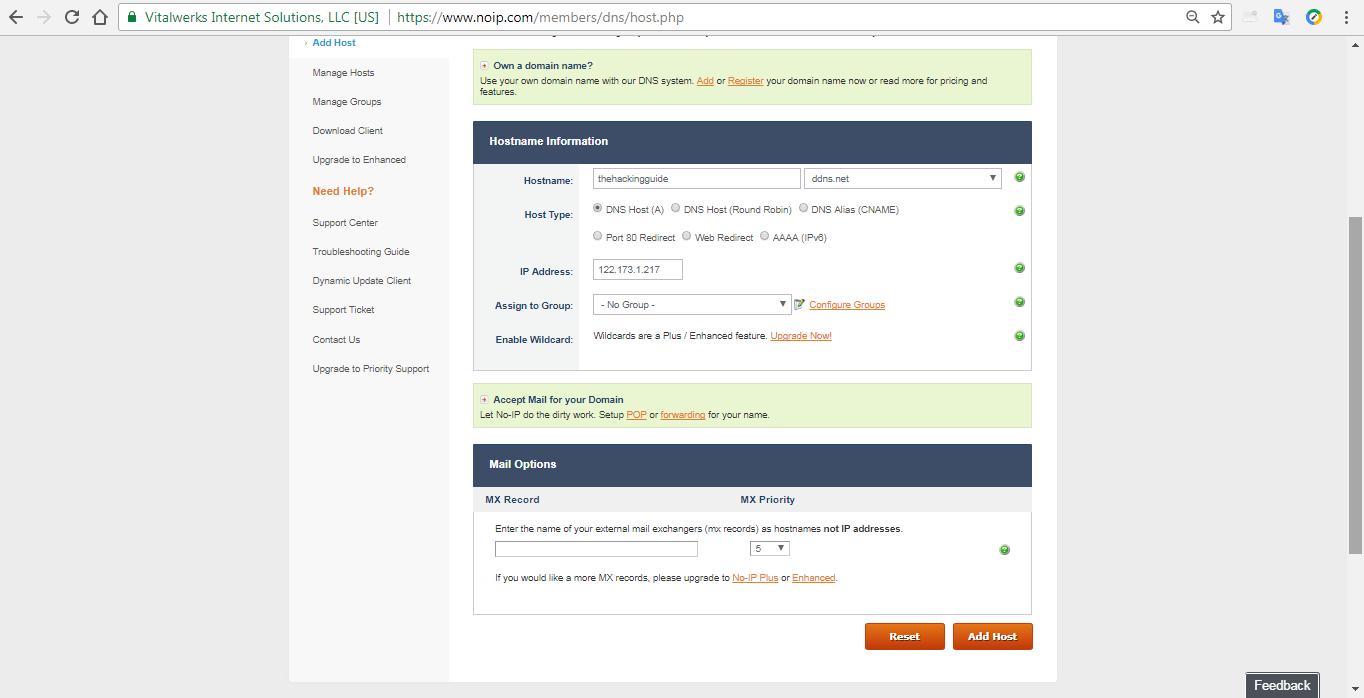Click the page vertical scrollbar
This screenshot has height=698, width=1364.
pos(1356,385)
